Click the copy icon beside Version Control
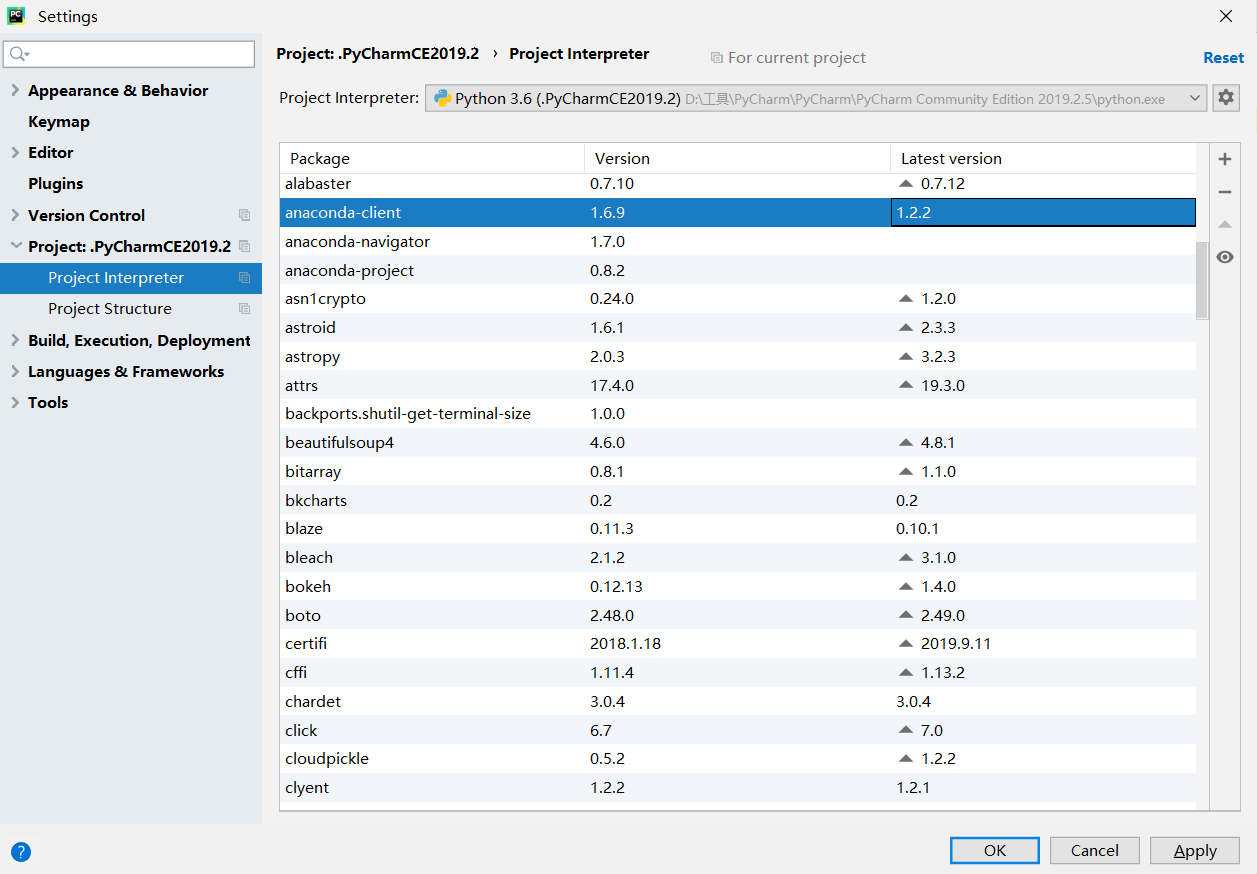 point(244,215)
